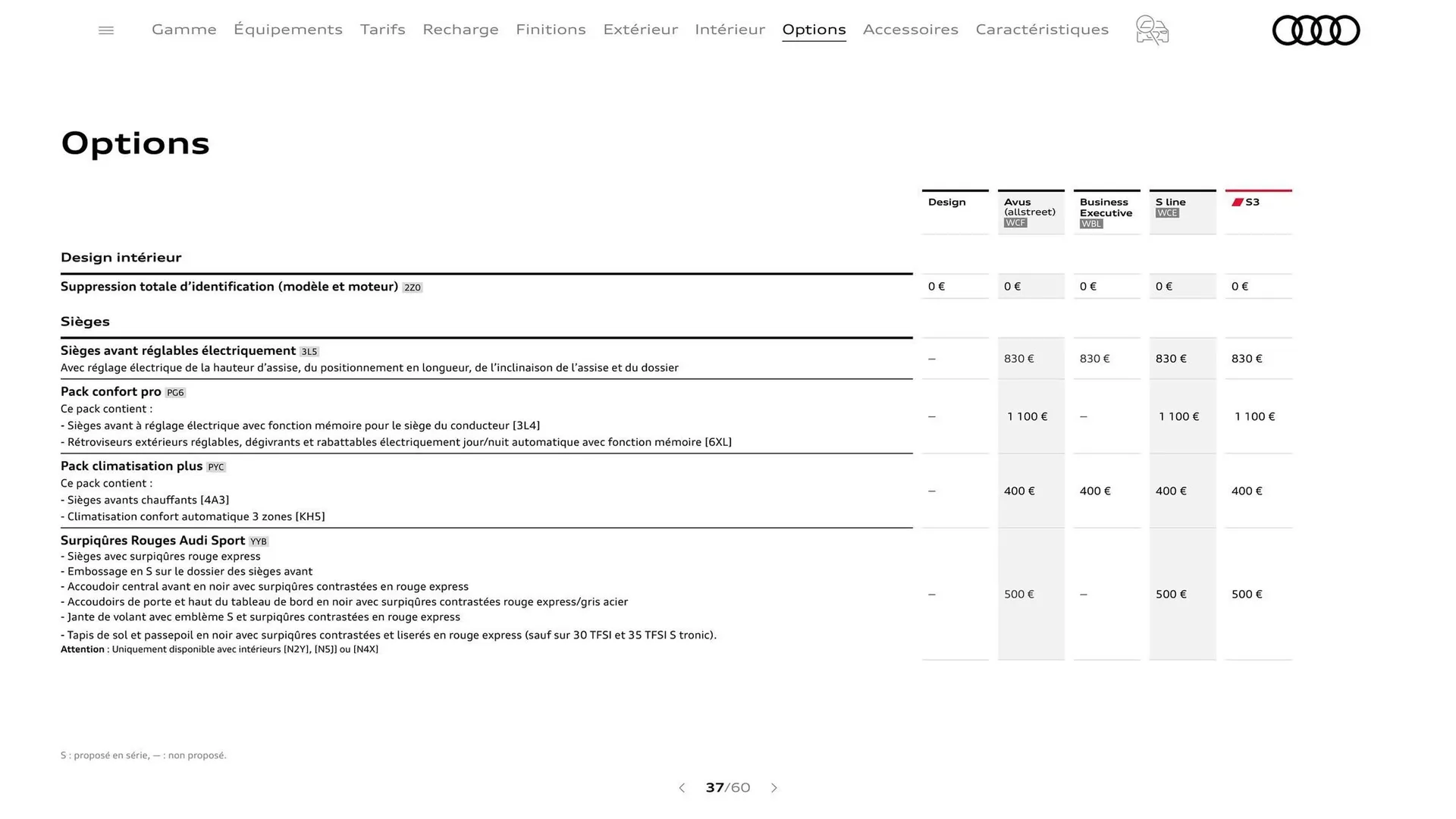Select the Caractéristiques menu entry

pyautogui.click(x=1042, y=30)
